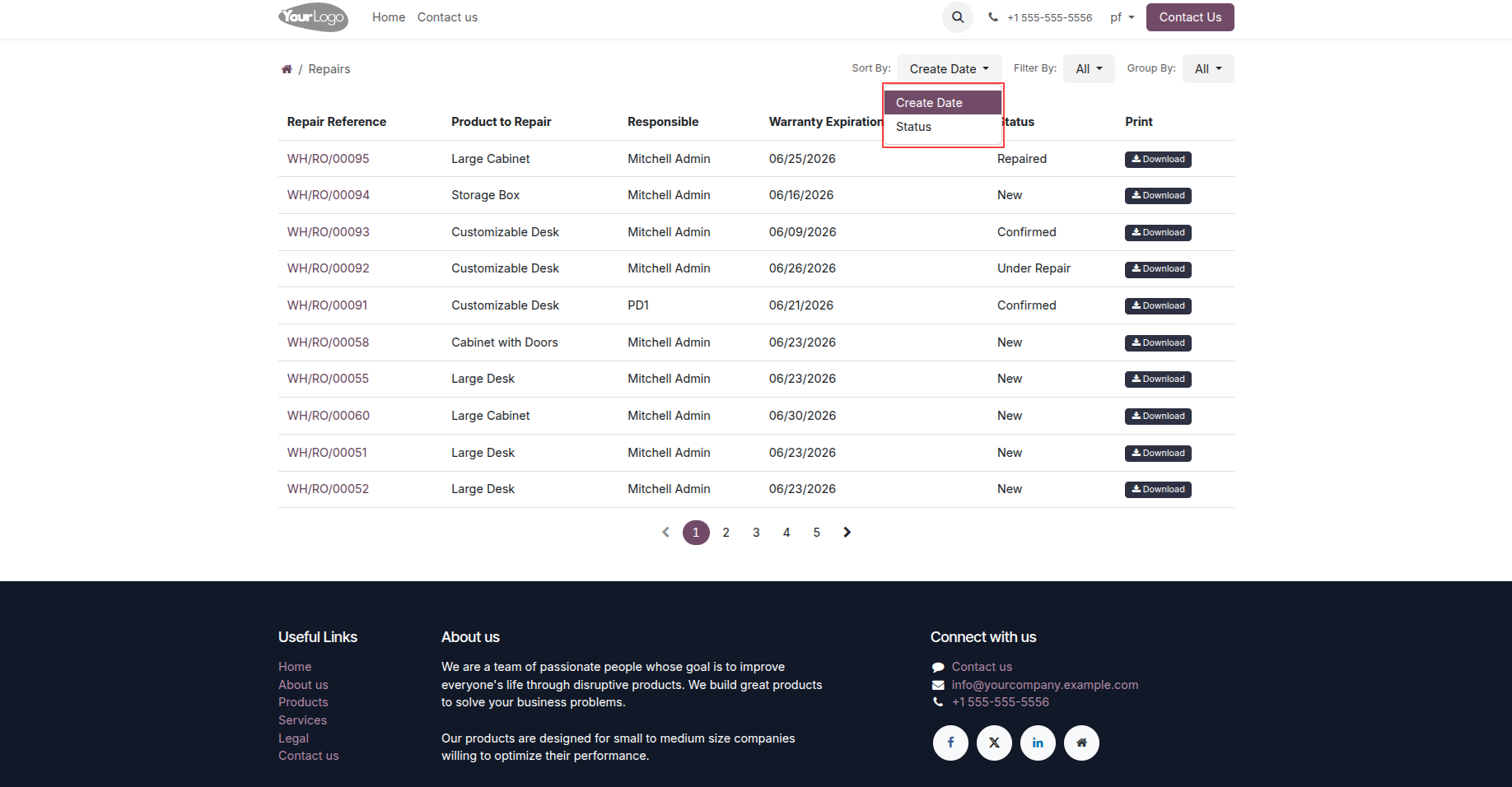
Task: Click the Product to Repair column header
Action: click(x=502, y=122)
